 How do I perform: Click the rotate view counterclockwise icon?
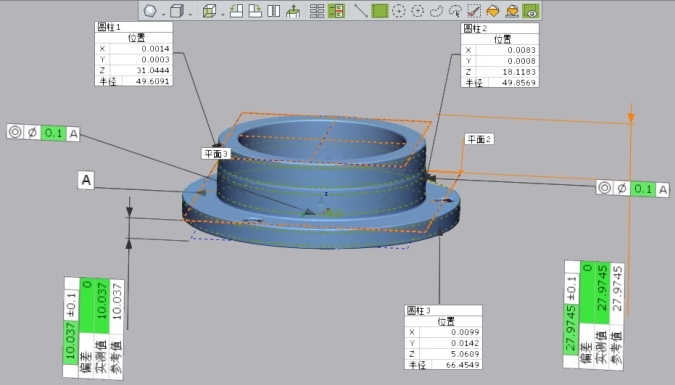pyautogui.click(x=236, y=11)
